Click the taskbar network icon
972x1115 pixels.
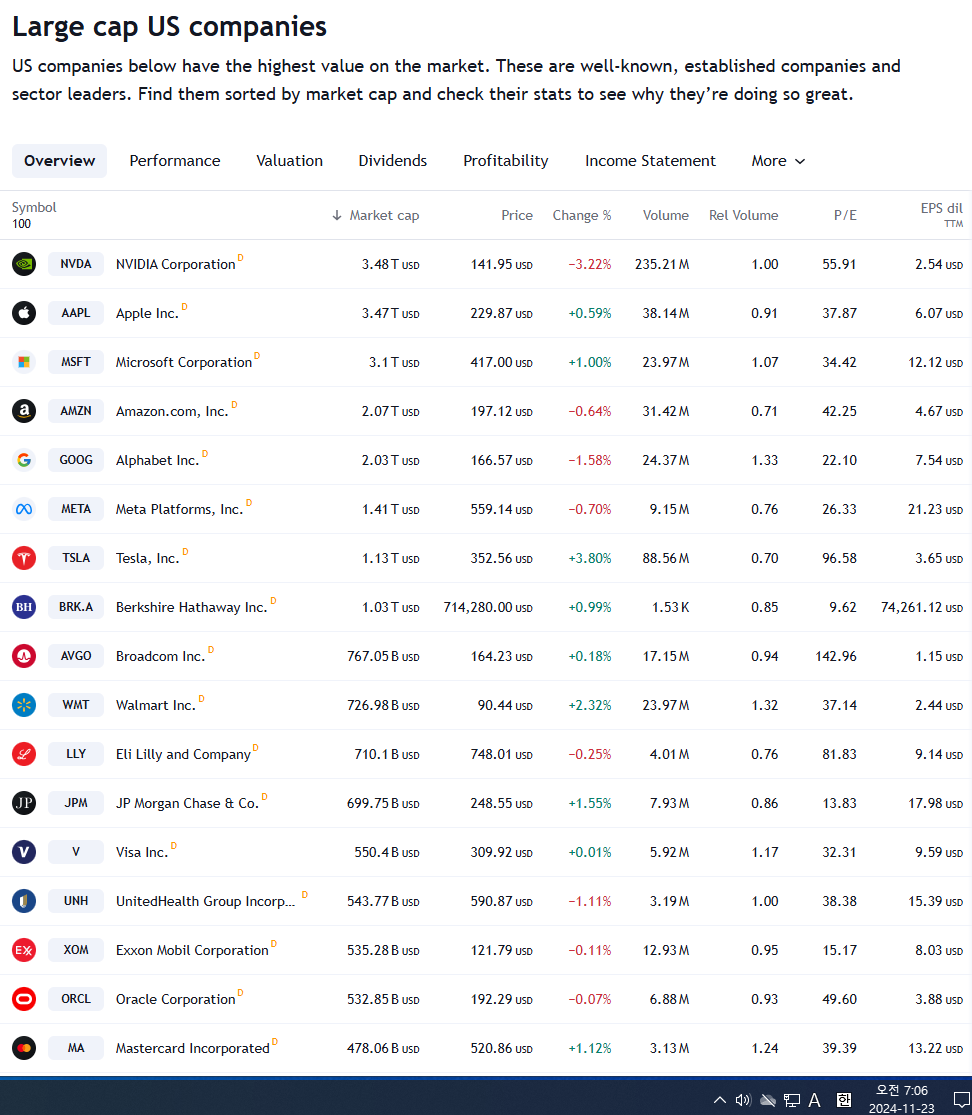[791, 1100]
